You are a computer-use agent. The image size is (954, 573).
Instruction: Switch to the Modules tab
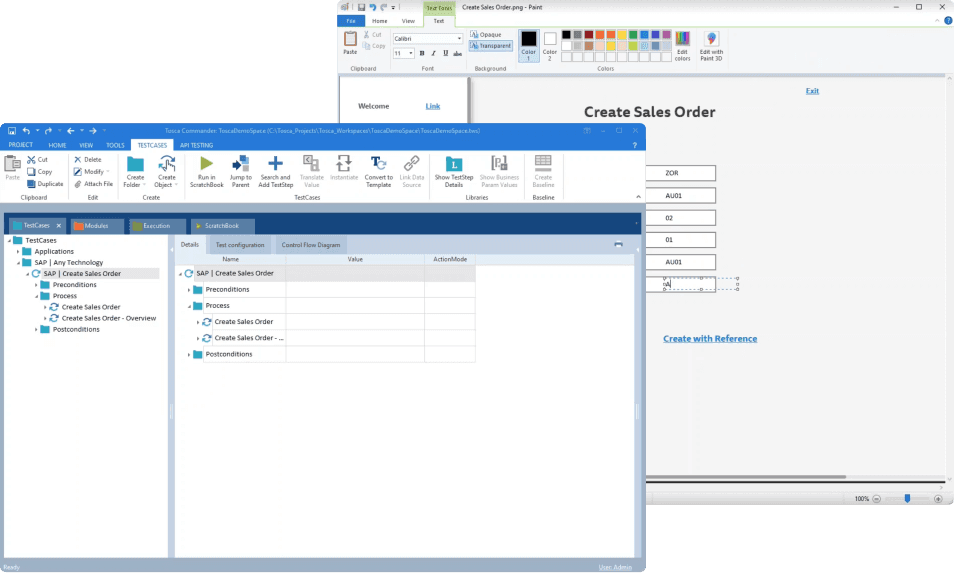[96, 226]
